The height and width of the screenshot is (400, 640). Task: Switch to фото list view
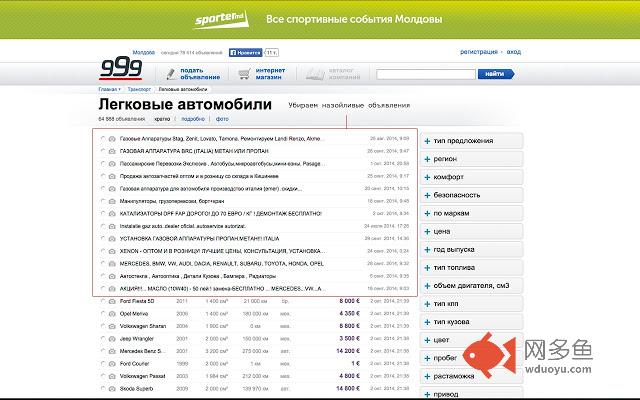222,119
